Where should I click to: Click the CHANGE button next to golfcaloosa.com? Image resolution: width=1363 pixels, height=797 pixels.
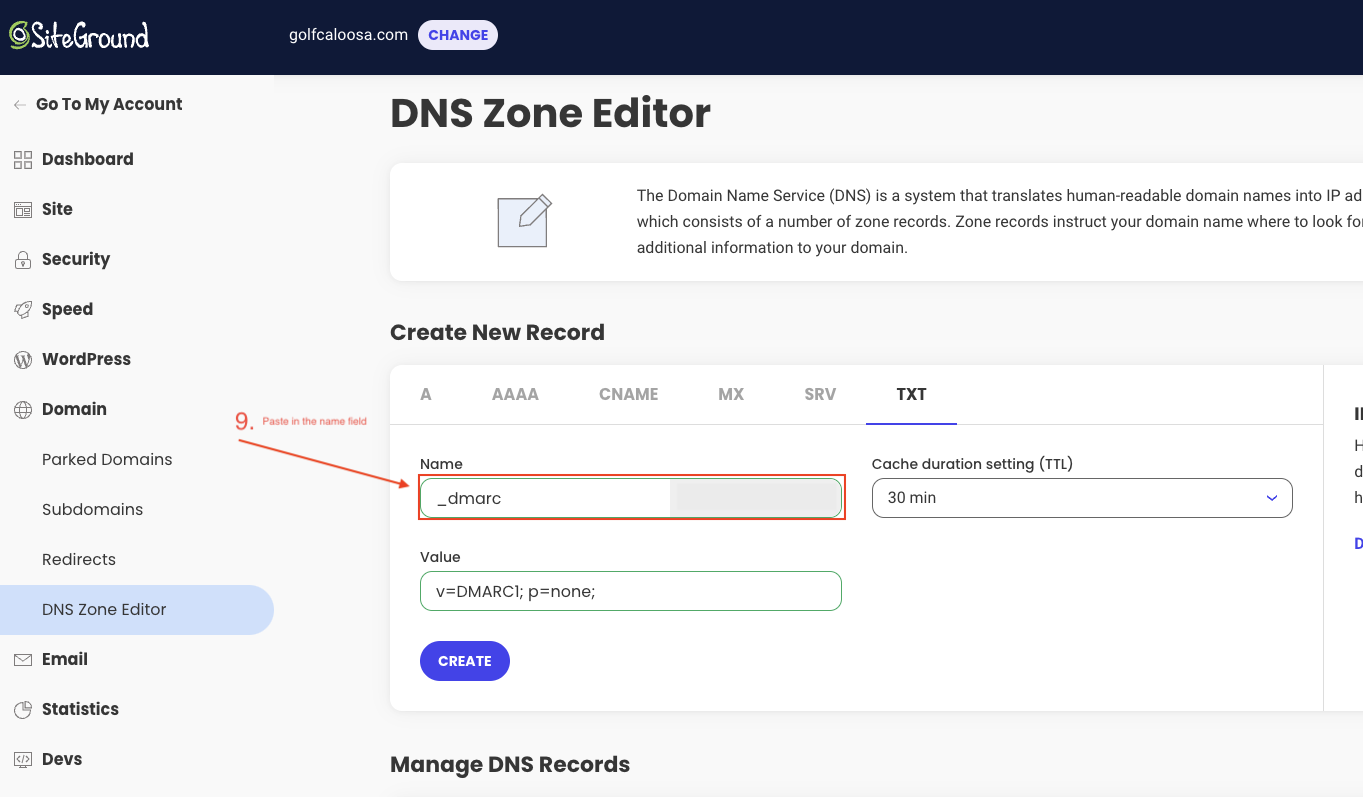[458, 34]
